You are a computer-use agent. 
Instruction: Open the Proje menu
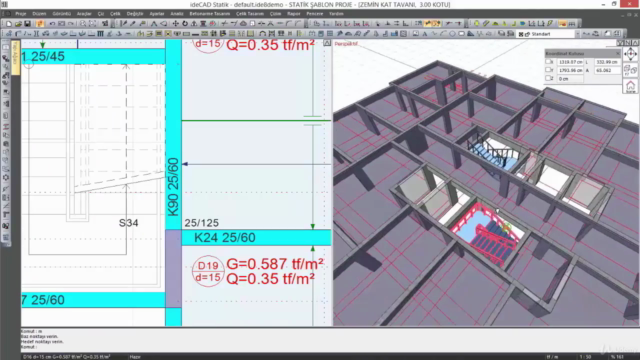[x=20, y=13]
